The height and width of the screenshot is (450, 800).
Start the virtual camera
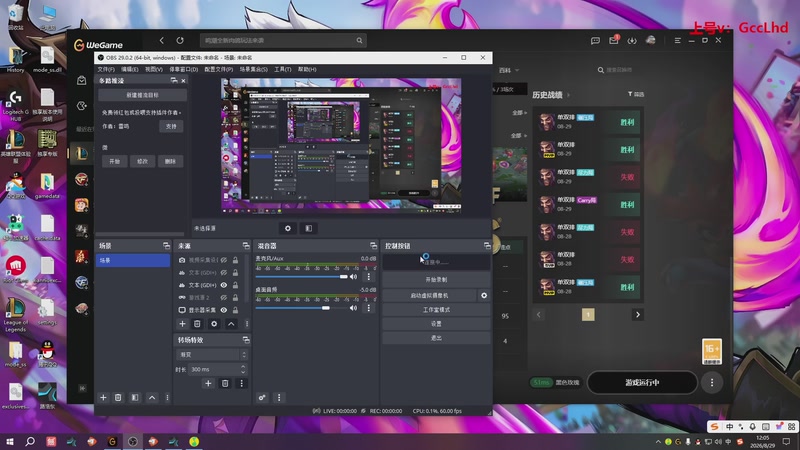[430, 295]
